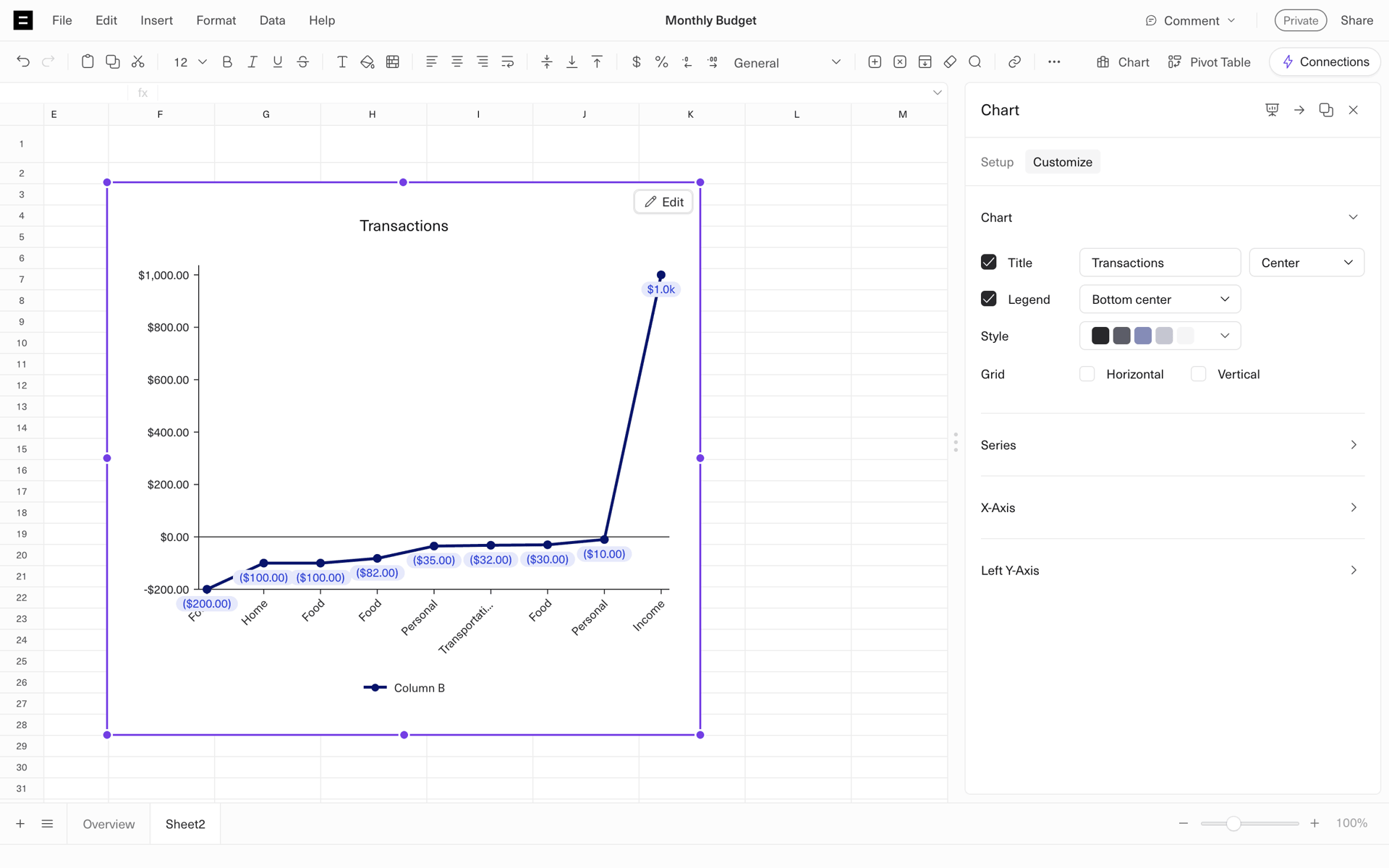The image size is (1389, 868).
Task: Uncheck the Legend checkbox
Action: pyautogui.click(x=989, y=299)
